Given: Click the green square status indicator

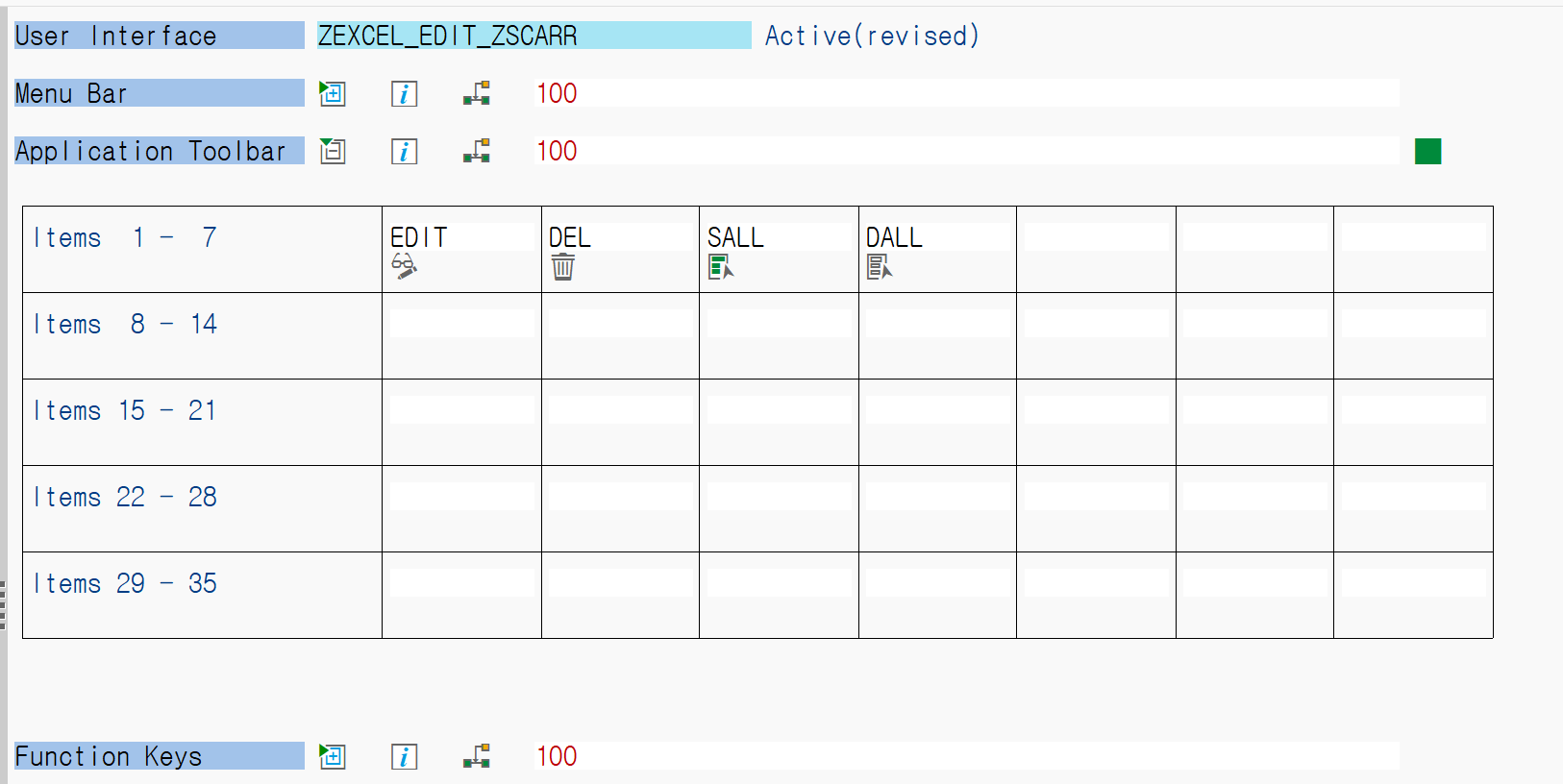Looking at the screenshot, I should point(1428,151).
